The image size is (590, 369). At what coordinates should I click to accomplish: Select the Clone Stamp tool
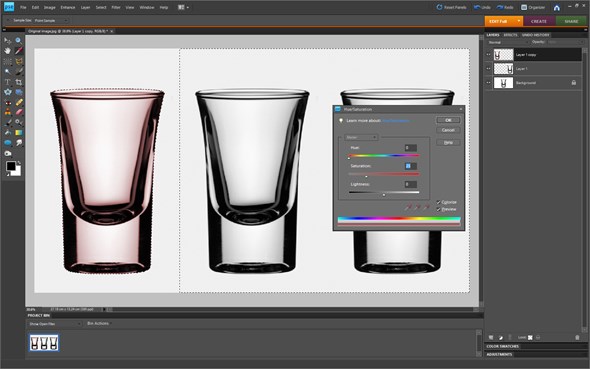click(7, 112)
